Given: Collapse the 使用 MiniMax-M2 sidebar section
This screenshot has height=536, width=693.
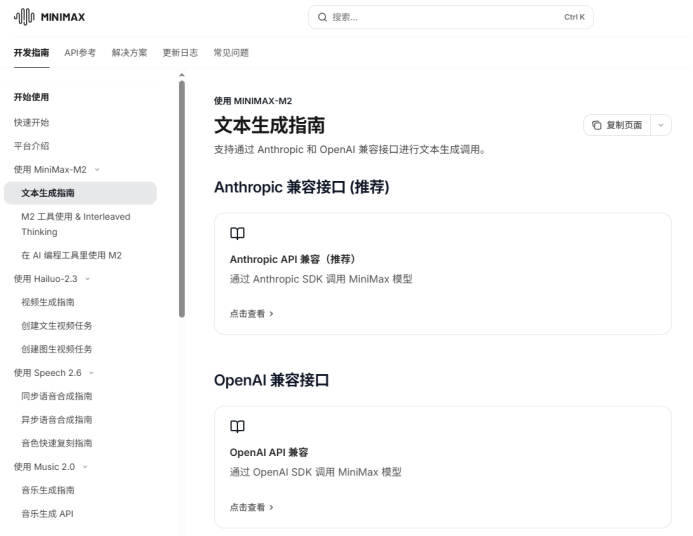Looking at the screenshot, I should coord(97,169).
